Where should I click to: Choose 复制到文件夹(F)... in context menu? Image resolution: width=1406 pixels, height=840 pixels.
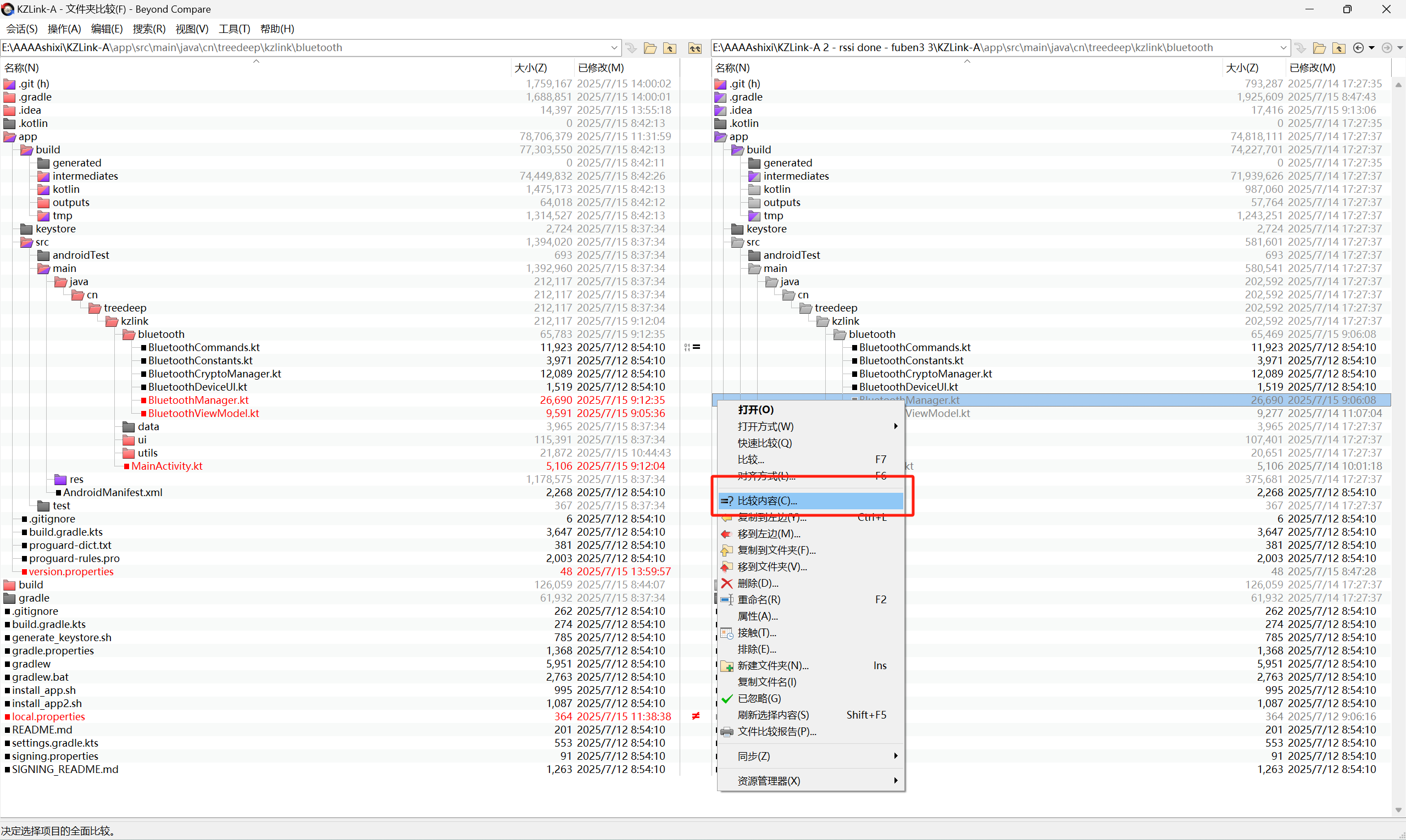(x=810, y=549)
